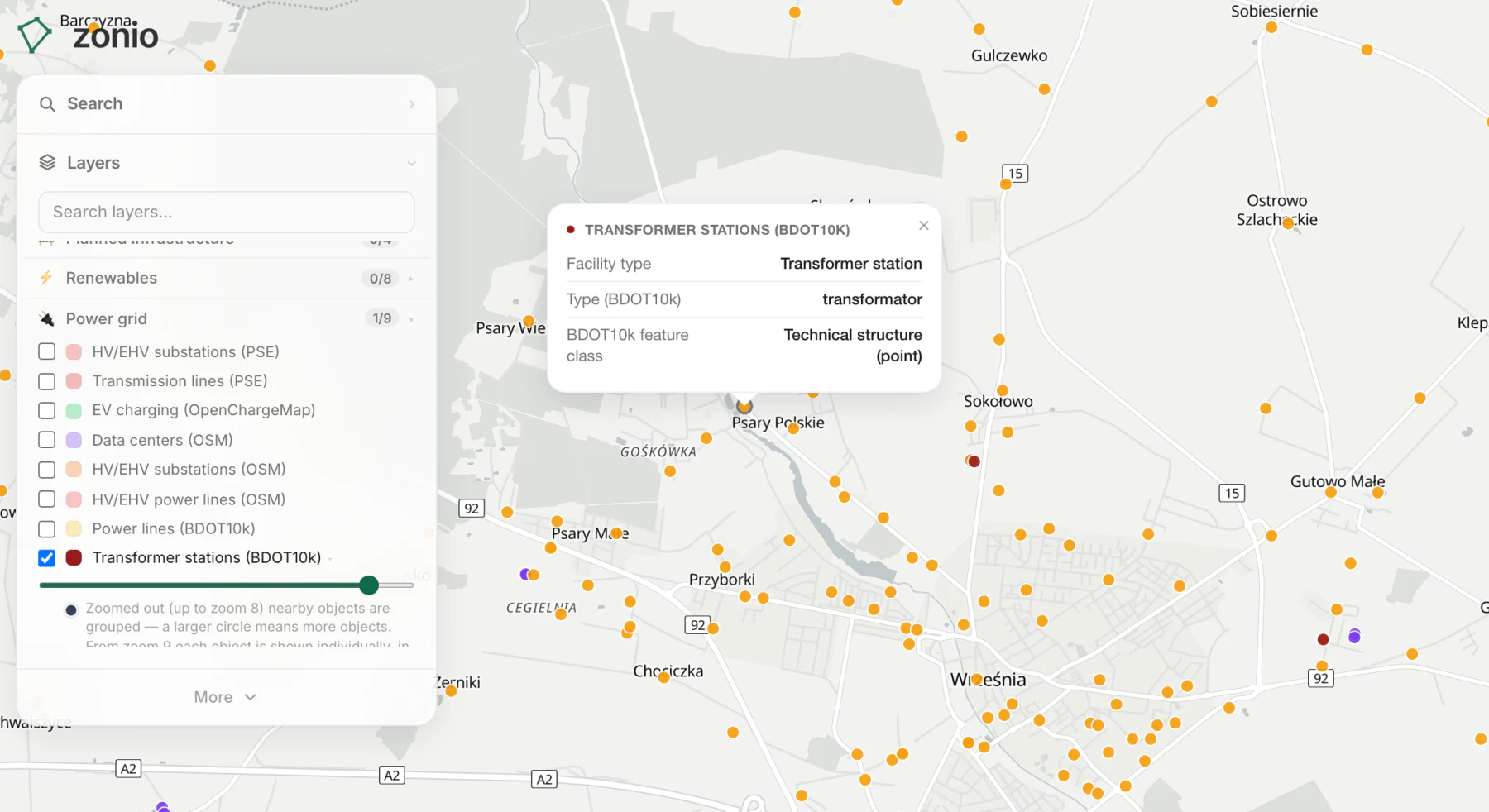Click the dark red transformer marker near Sokołowo

pos(974,461)
